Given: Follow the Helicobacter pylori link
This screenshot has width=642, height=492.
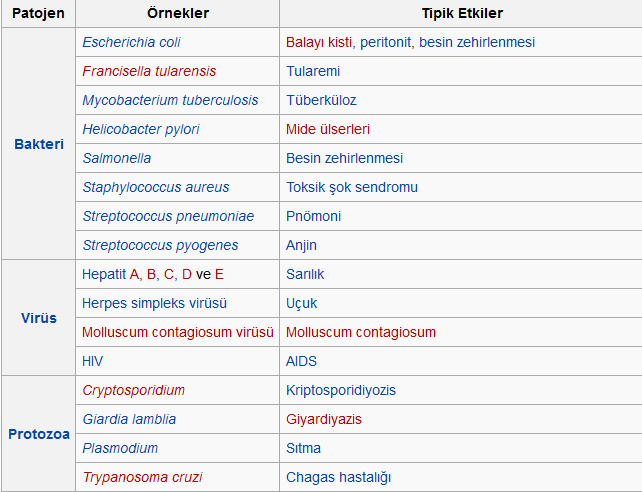Looking at the screenshot, I should 140,129.
